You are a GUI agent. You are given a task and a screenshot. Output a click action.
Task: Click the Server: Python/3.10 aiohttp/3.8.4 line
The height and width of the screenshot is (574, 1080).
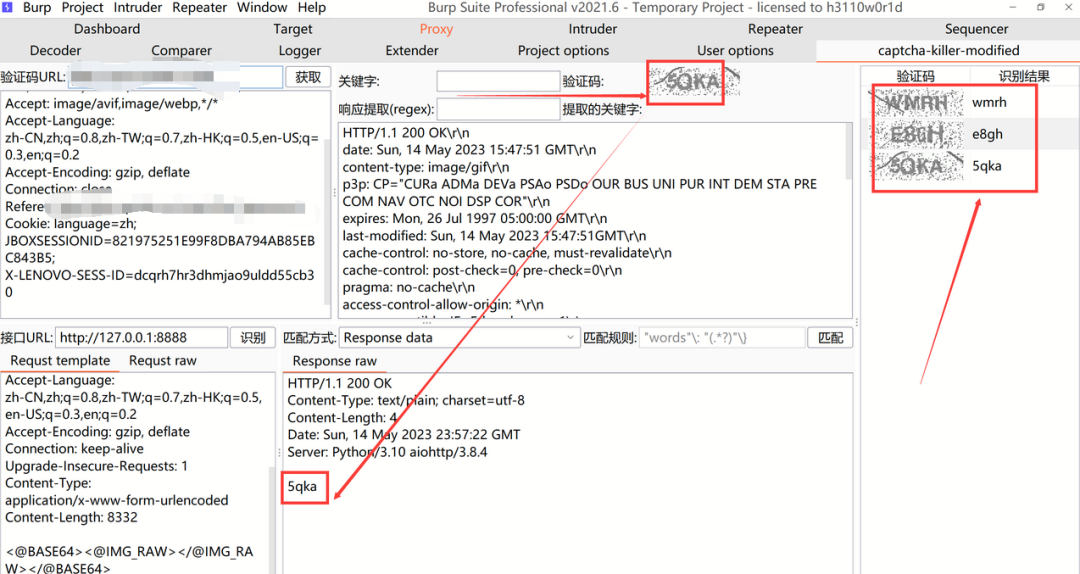coord(387,452)
